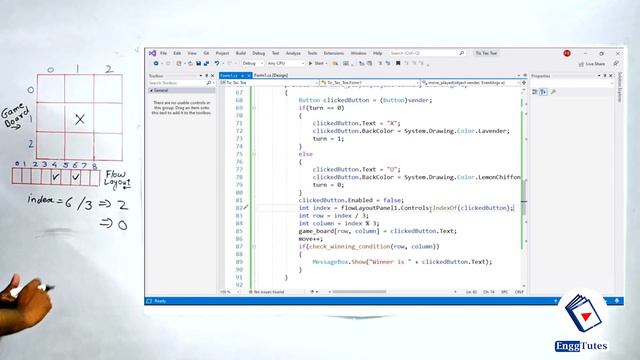Open the Solution Explorer side tab
Image resolution: width=640 pixels, height=360 pixels.
620,87
